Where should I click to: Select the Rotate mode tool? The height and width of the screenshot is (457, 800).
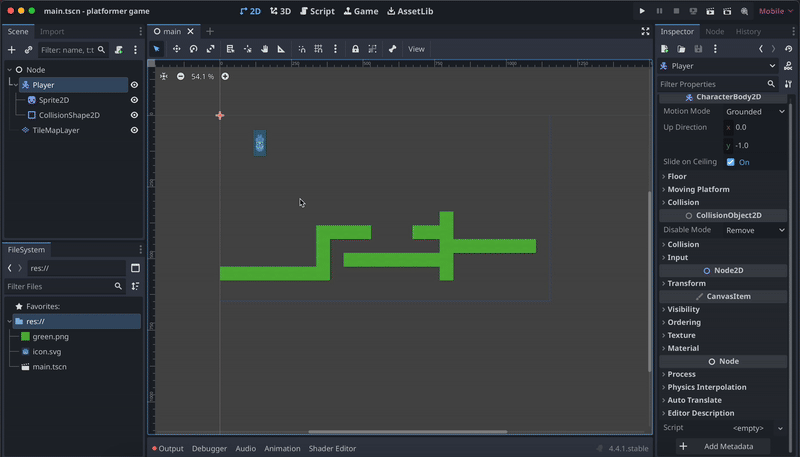(x=194, y=49)
